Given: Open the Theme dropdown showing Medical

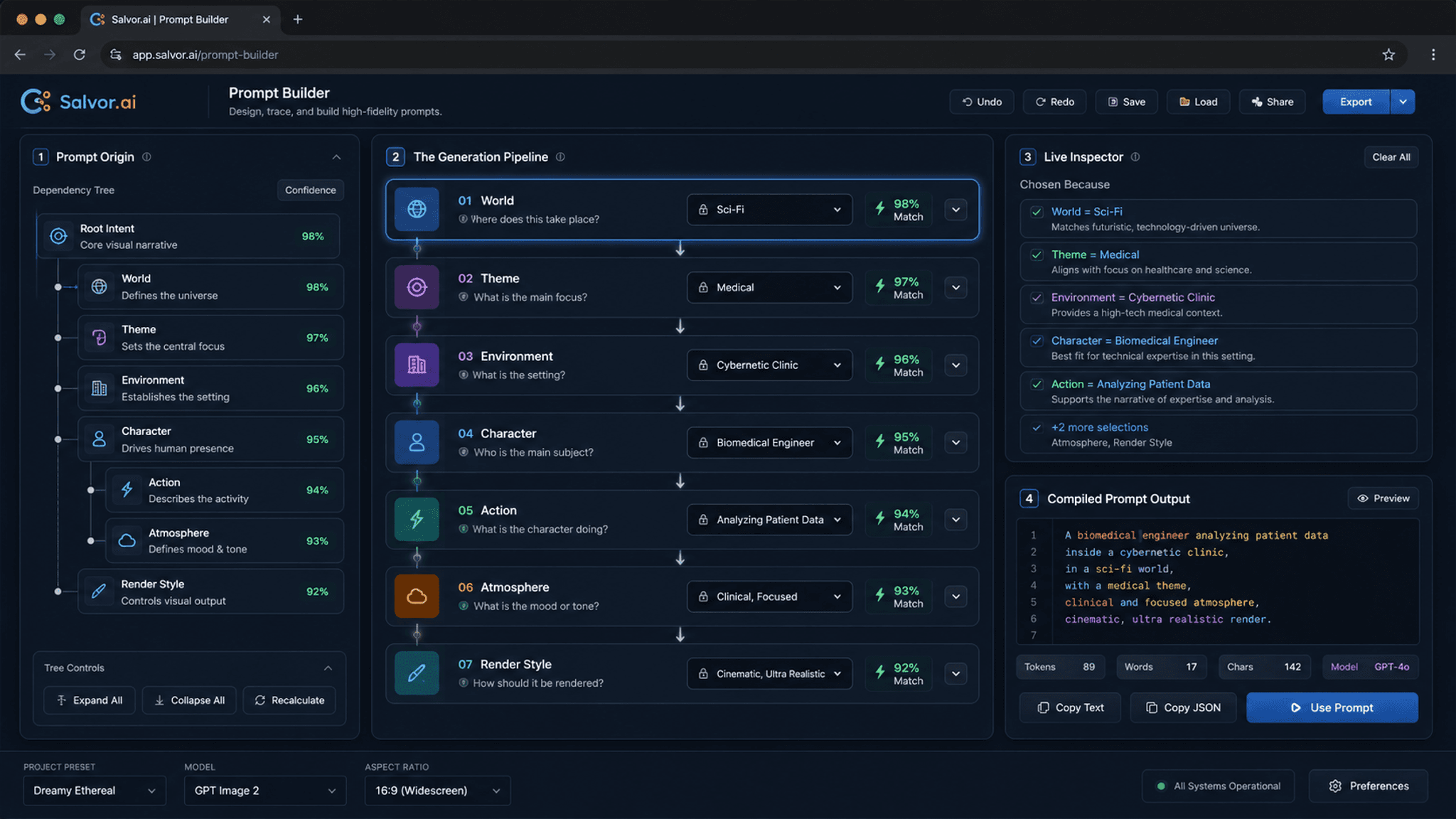Looking at the screenshot, I should [769, 287].
